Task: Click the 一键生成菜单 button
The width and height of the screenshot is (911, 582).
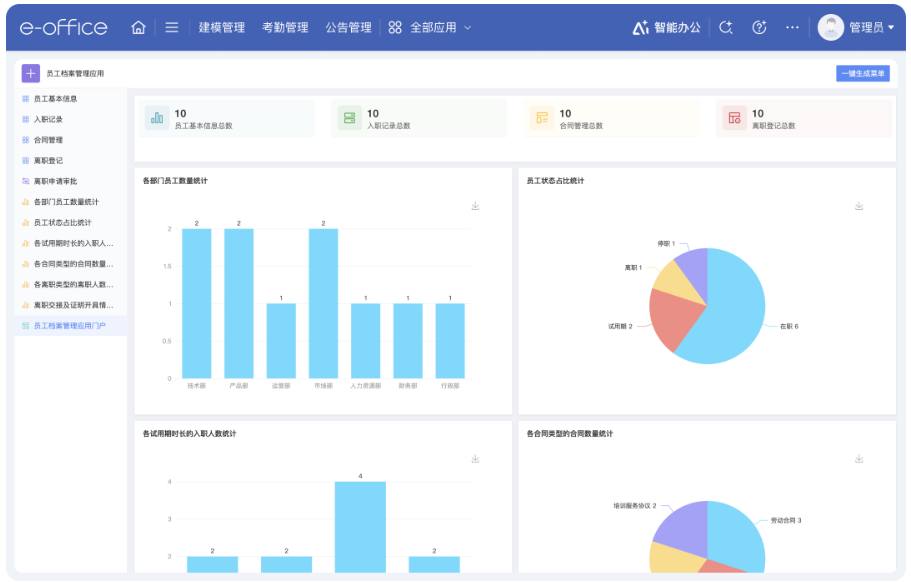Action: [x=863, y=73]
